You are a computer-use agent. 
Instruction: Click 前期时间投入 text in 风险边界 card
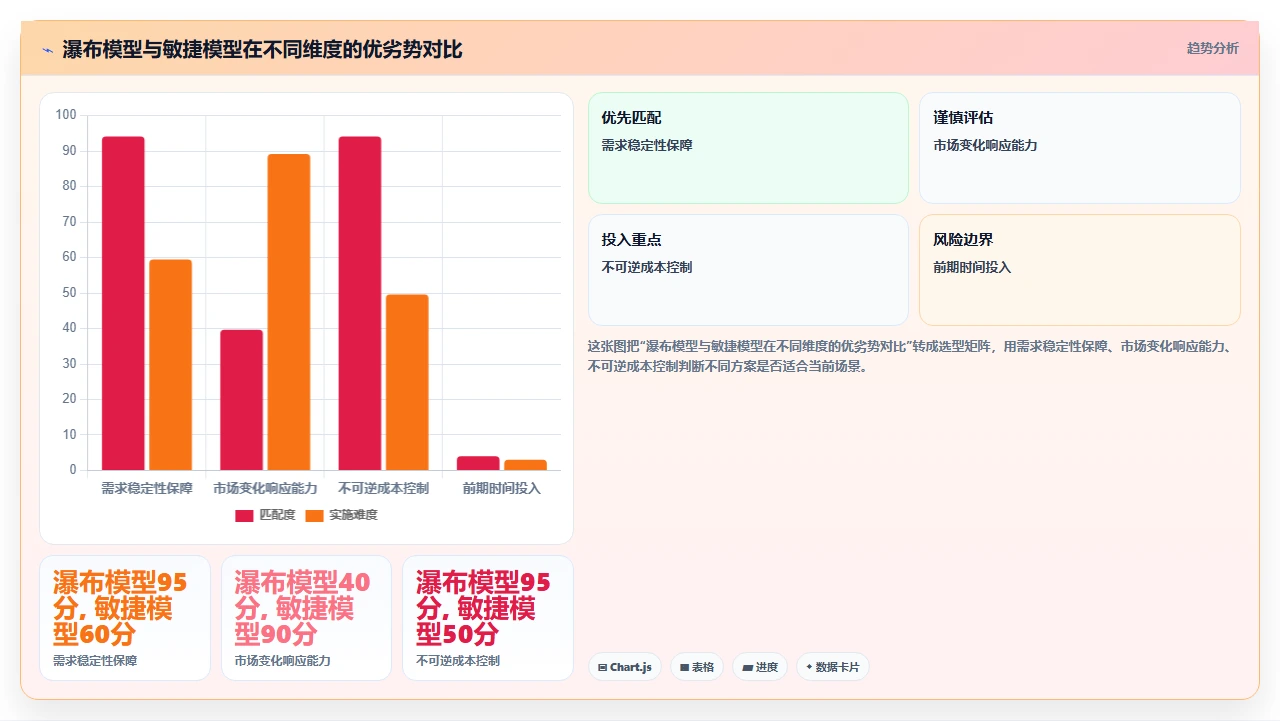[972, 267]
